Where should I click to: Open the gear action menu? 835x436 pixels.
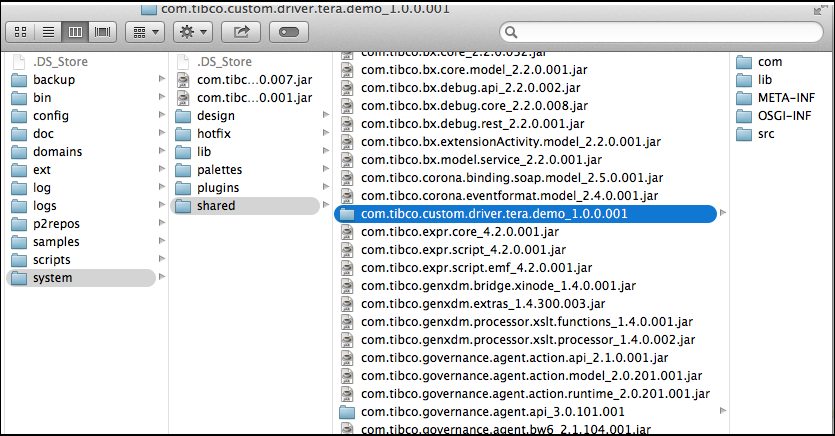pyautogui.click(x=193, y=32)
